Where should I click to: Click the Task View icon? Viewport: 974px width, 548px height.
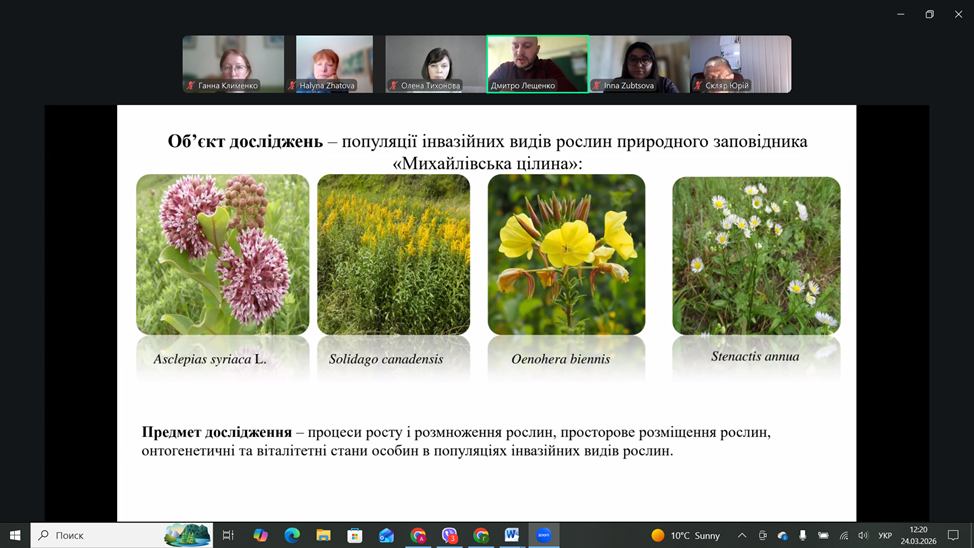click(228, 535)
